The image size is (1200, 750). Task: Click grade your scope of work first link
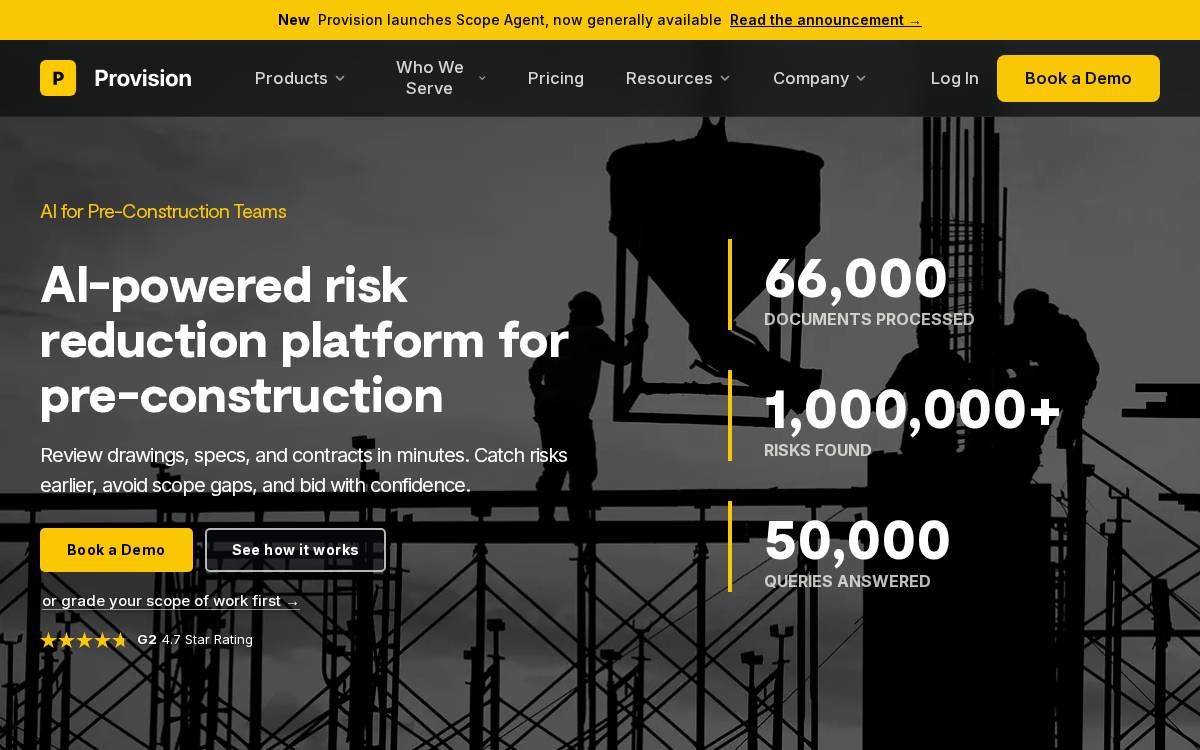(171, 601)
